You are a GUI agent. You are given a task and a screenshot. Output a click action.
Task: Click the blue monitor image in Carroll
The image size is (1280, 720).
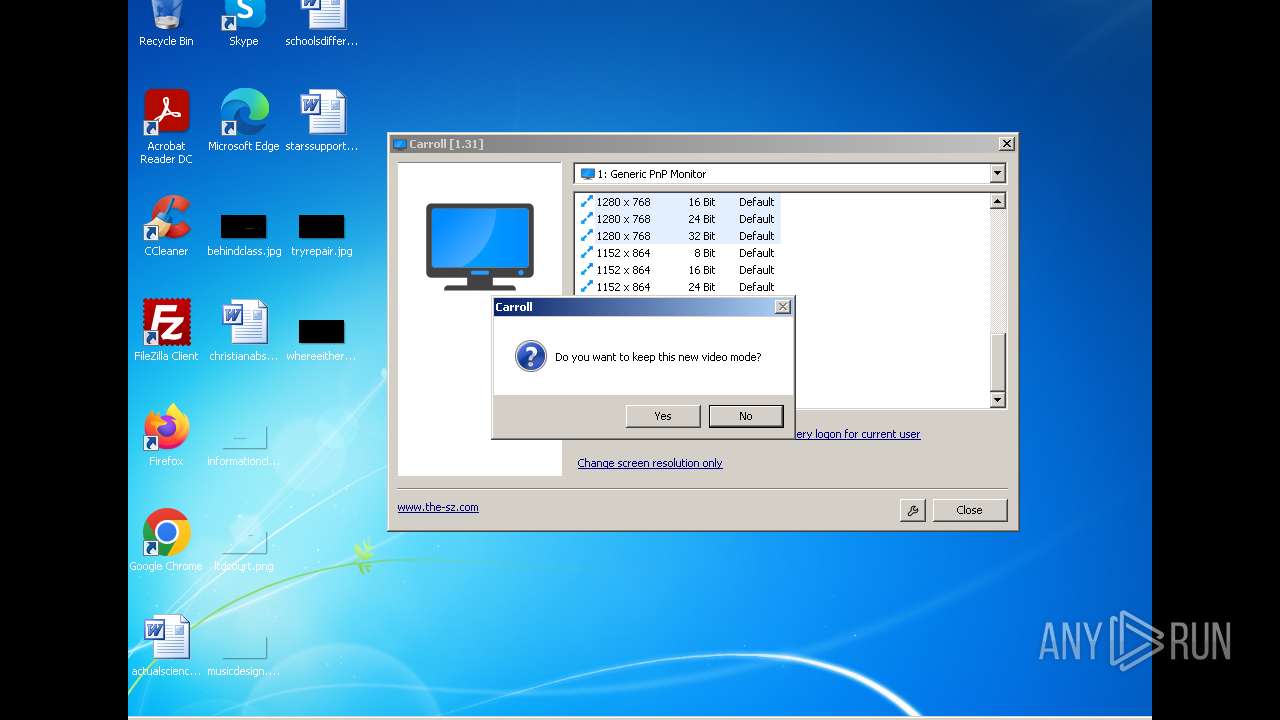pos(480,246)
